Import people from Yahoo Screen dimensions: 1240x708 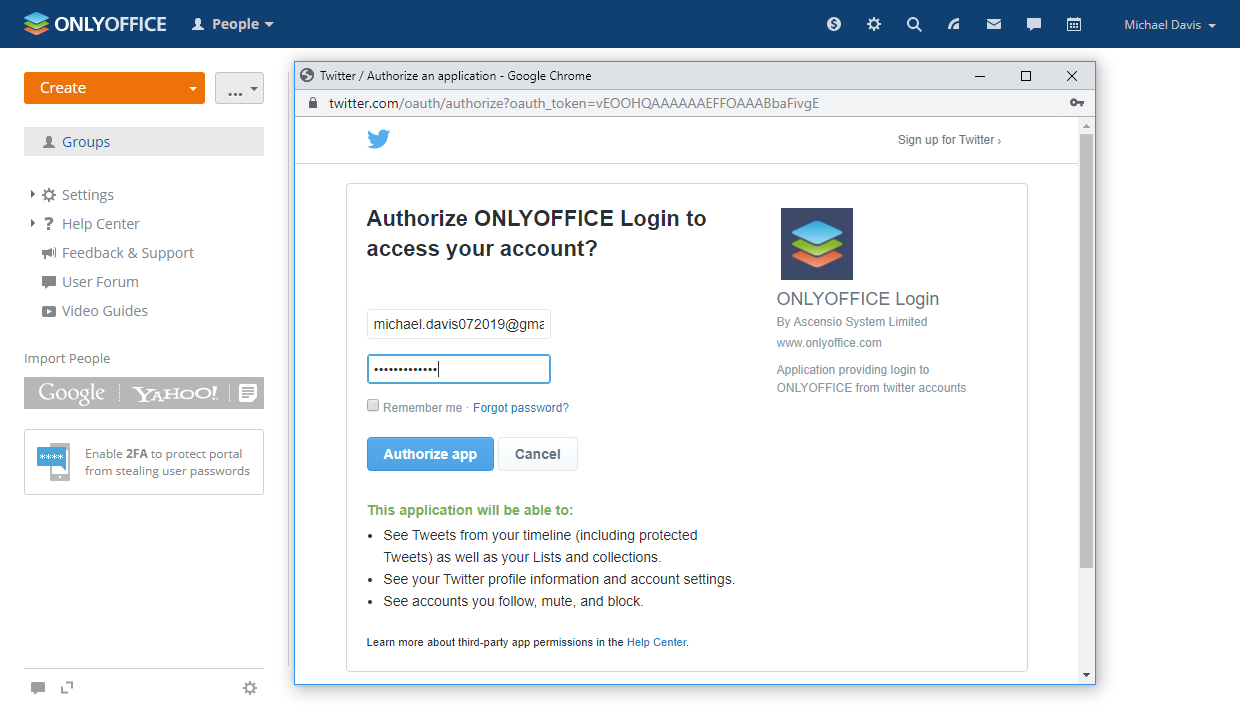tap(176, 393)
